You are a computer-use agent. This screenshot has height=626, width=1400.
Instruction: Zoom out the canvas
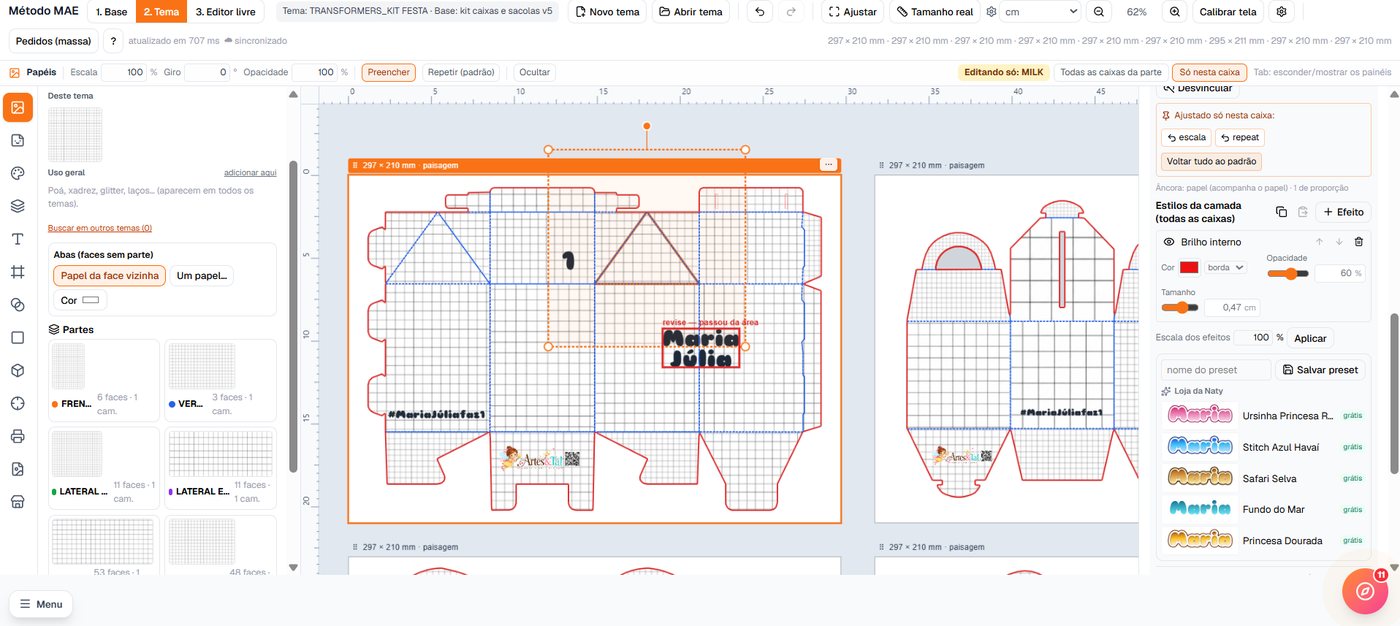[1099, 12]
